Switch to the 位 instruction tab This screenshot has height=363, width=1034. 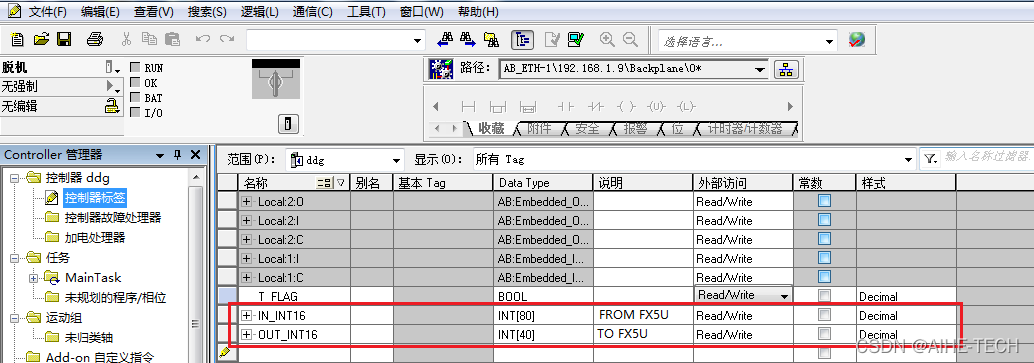[x=677, y=129]
